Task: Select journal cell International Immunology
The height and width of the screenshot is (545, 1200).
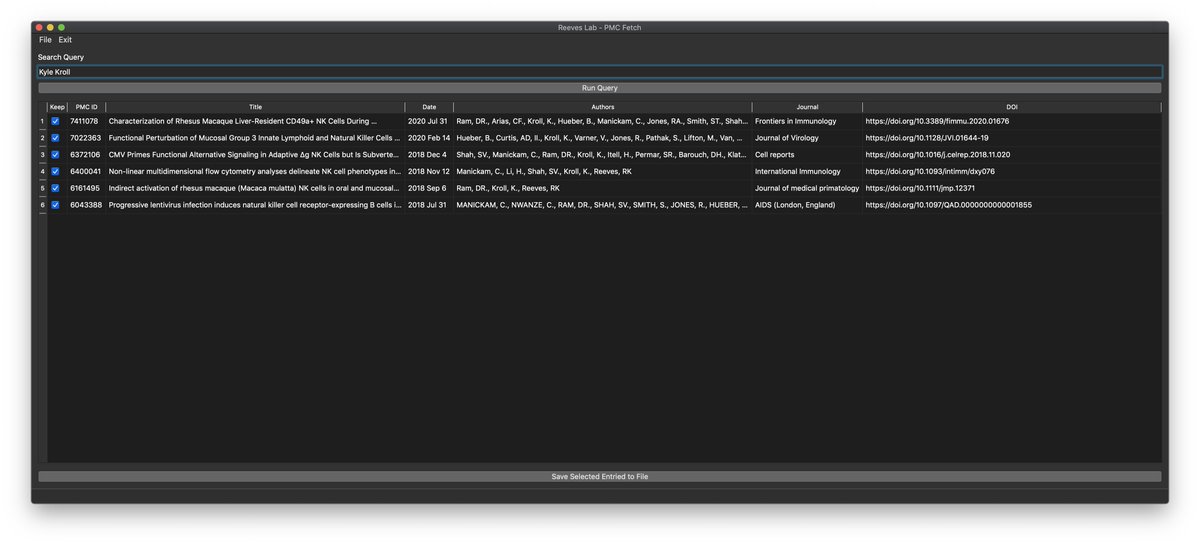Action: [807, 171]
